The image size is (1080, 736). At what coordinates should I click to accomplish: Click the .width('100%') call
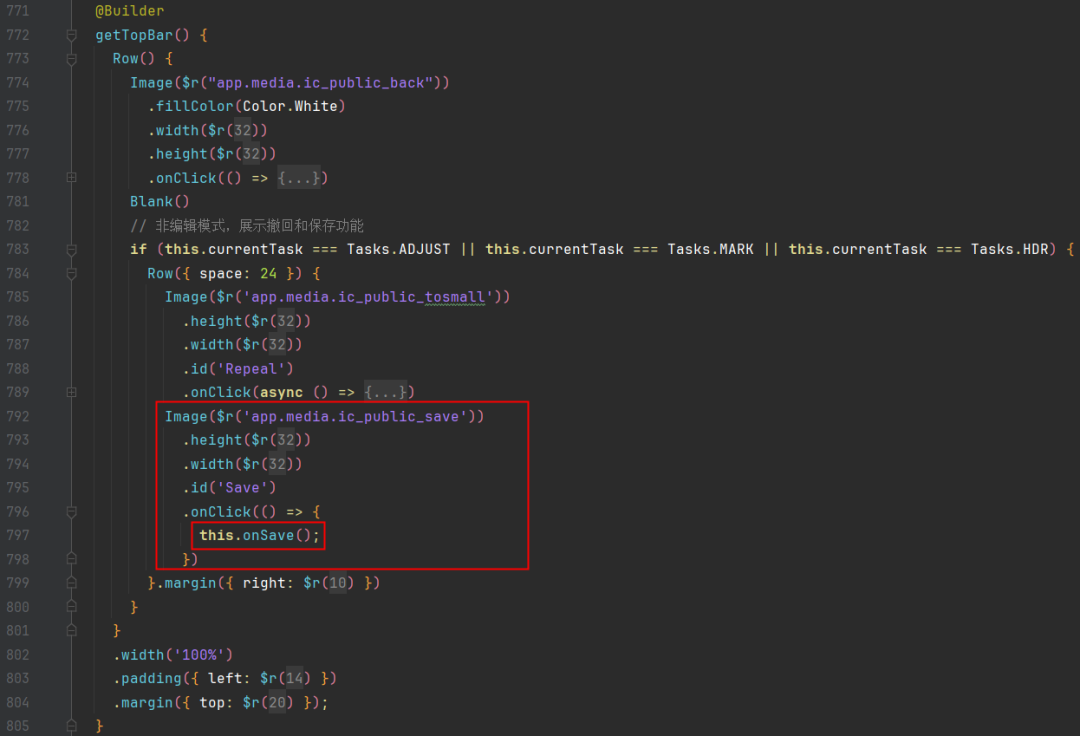pos(173,655)
